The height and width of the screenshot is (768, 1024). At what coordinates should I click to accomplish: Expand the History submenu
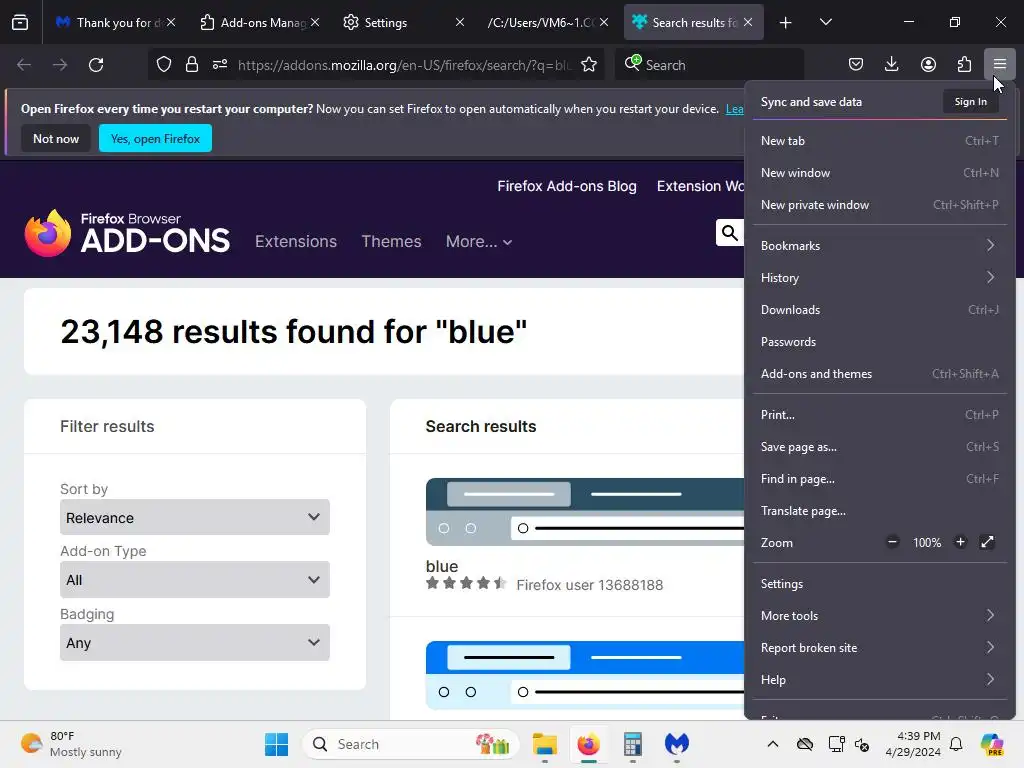879,278
